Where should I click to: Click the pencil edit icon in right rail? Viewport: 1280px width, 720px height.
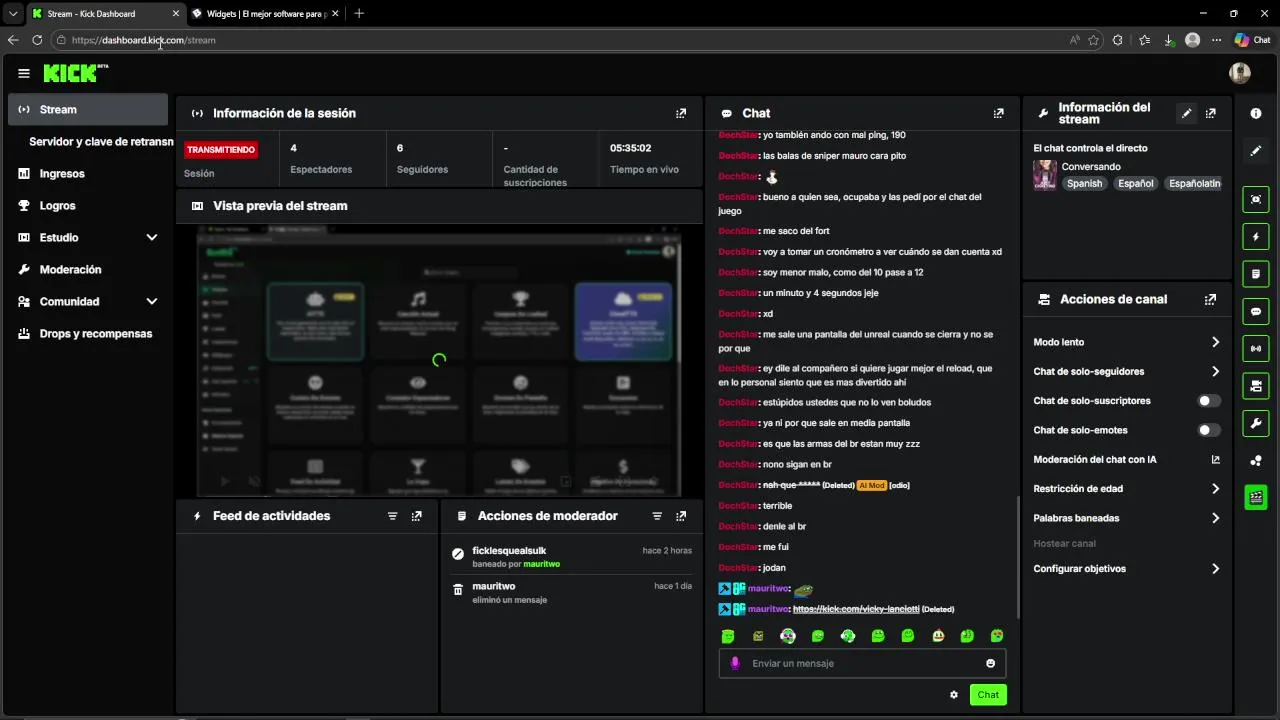1256,151
